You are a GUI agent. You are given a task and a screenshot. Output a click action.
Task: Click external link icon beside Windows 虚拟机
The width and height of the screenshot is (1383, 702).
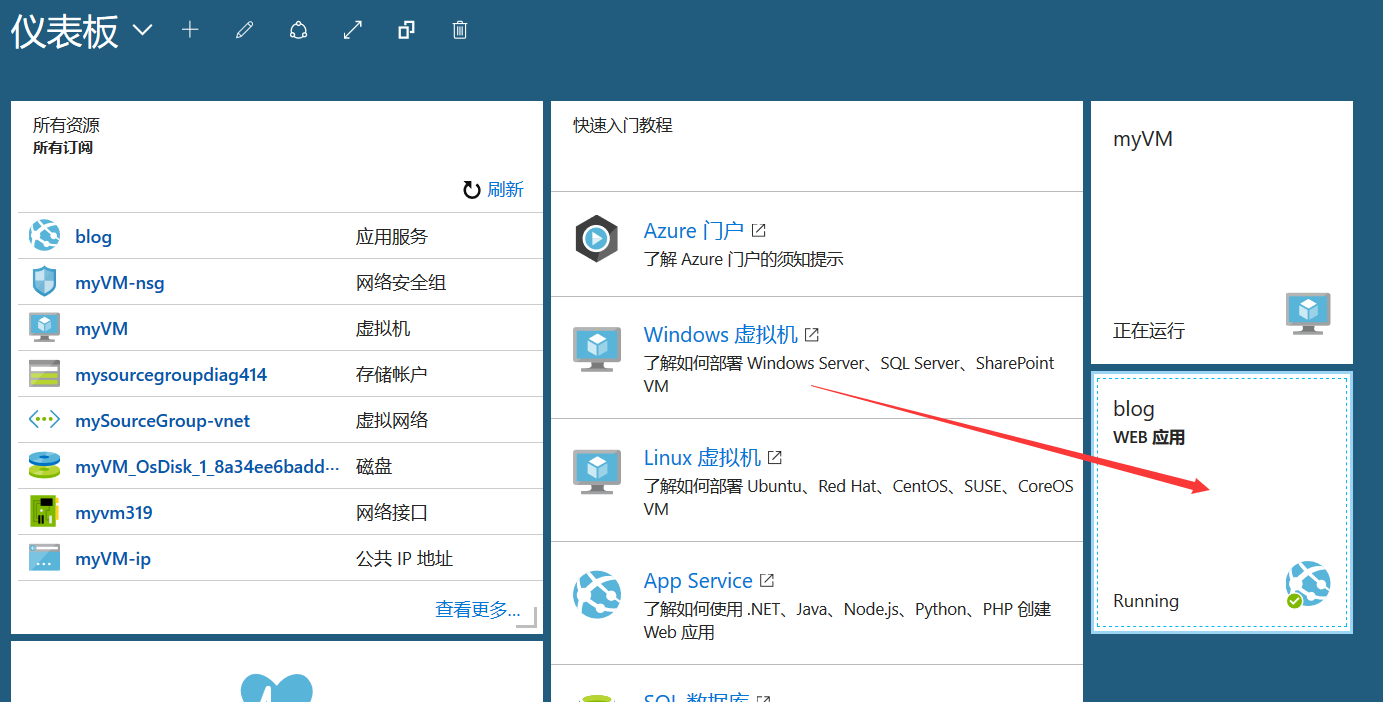[x=812, y=335]
